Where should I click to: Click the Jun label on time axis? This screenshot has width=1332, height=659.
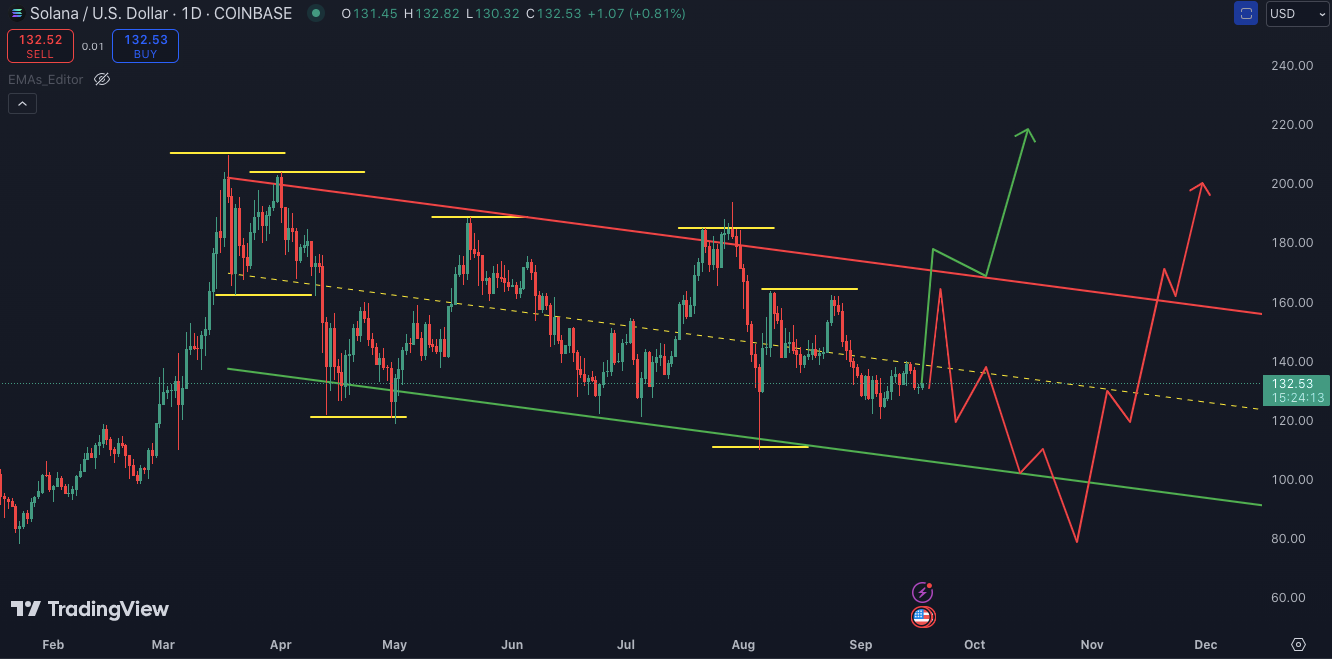(x=512, y=644)
